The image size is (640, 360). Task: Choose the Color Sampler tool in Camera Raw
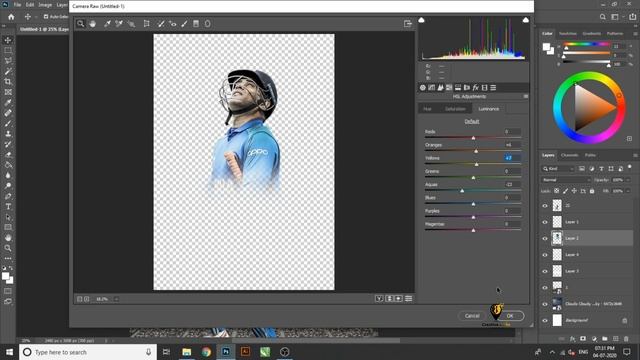click(x=119, y=24)
